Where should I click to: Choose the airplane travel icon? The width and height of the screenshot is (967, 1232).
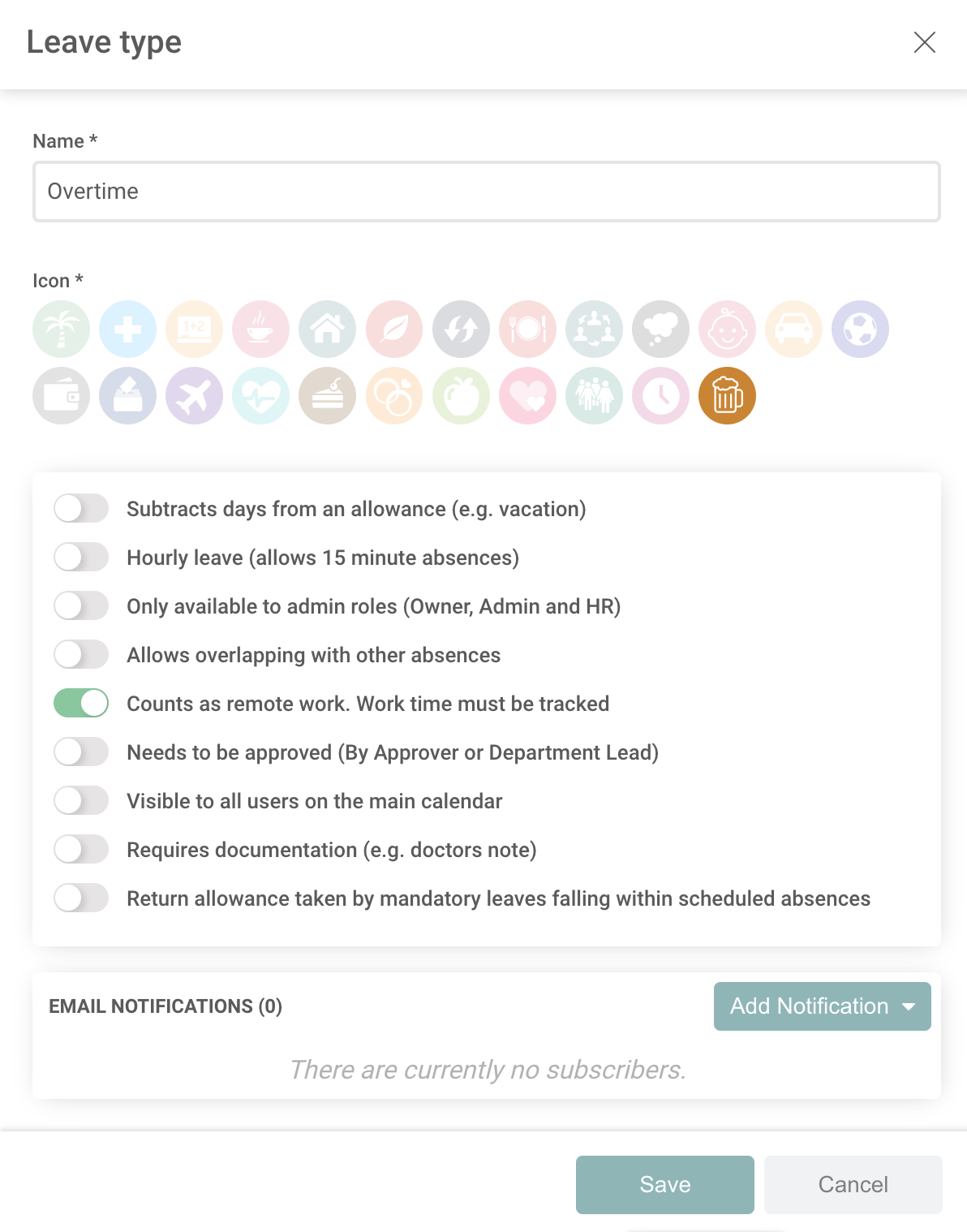tap(195, 396)
